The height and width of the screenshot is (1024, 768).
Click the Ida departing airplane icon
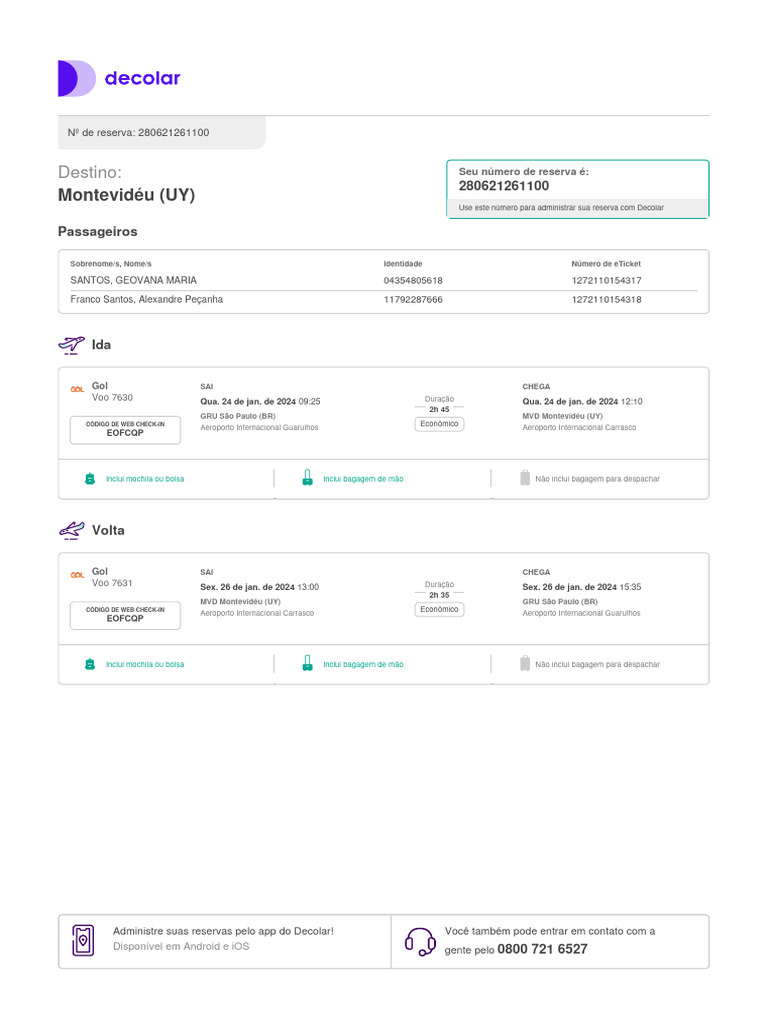tap(71, 345)
